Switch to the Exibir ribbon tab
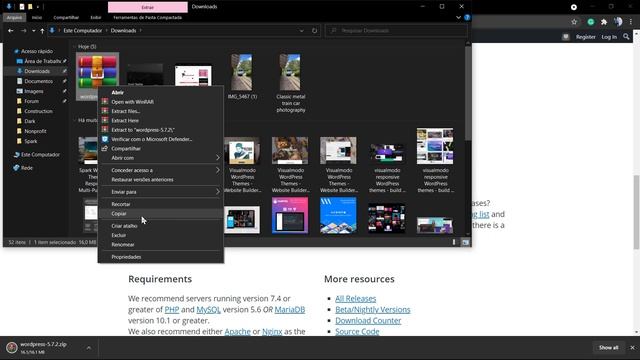 pyautogui.click(x=96, y=18)
